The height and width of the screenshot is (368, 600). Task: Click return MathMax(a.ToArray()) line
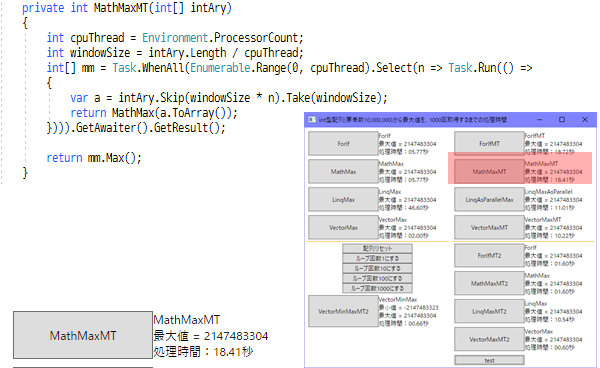pos(154,113)
